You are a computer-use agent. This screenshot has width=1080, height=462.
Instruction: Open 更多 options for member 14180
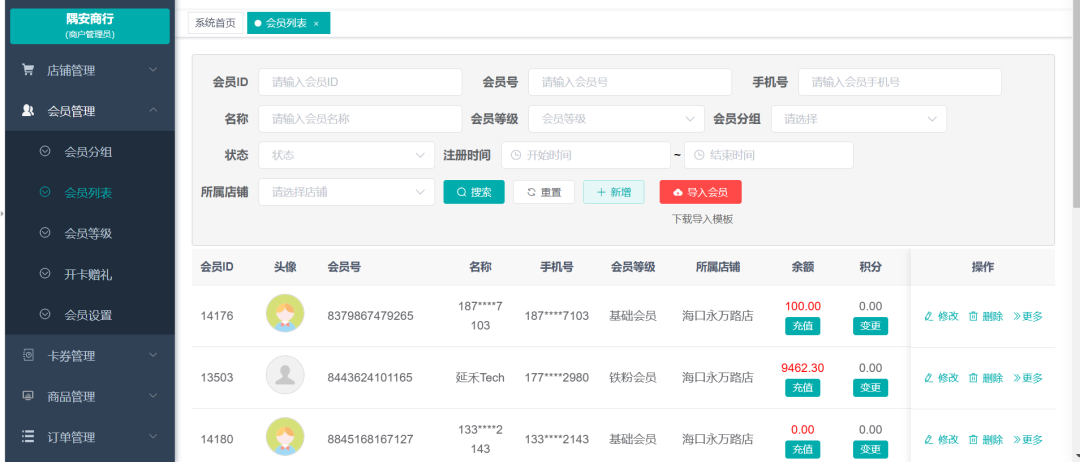pos(1027,439)
